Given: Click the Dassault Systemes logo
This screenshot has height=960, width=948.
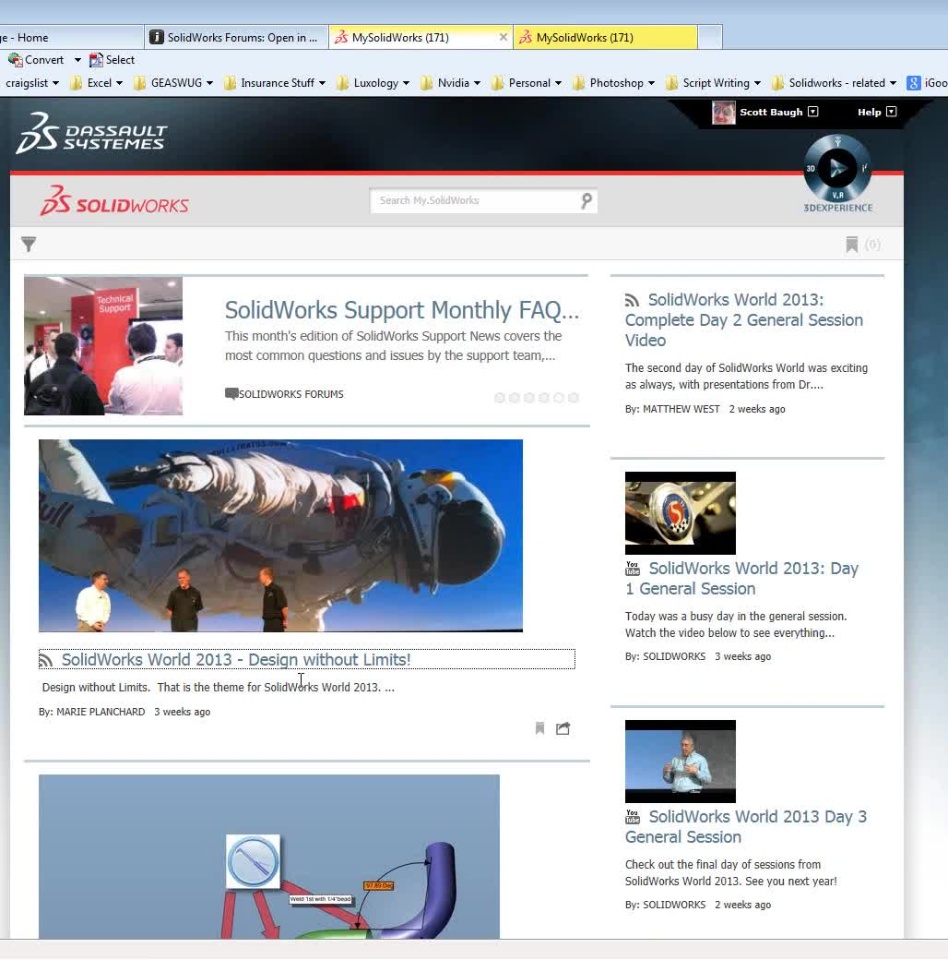Looking at the screenshot, I should (92, 133).
